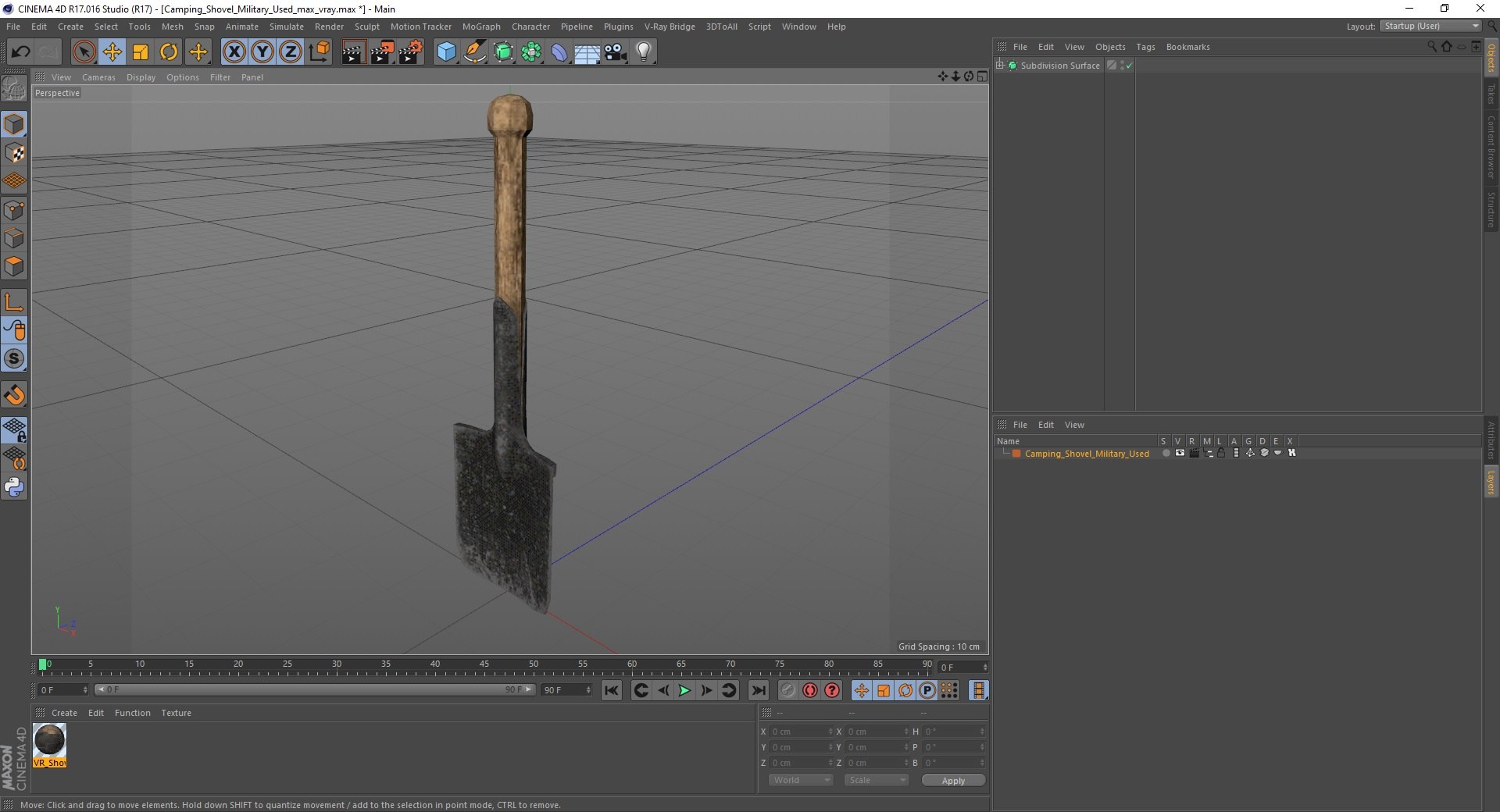1500x812 pixels.
Task: Render active view clapperboard icon
Action: point(353,52)
